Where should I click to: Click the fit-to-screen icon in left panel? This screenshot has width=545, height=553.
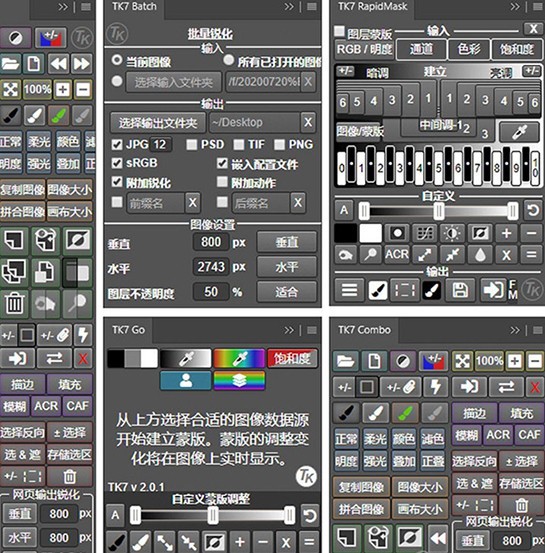coord(10,89)
